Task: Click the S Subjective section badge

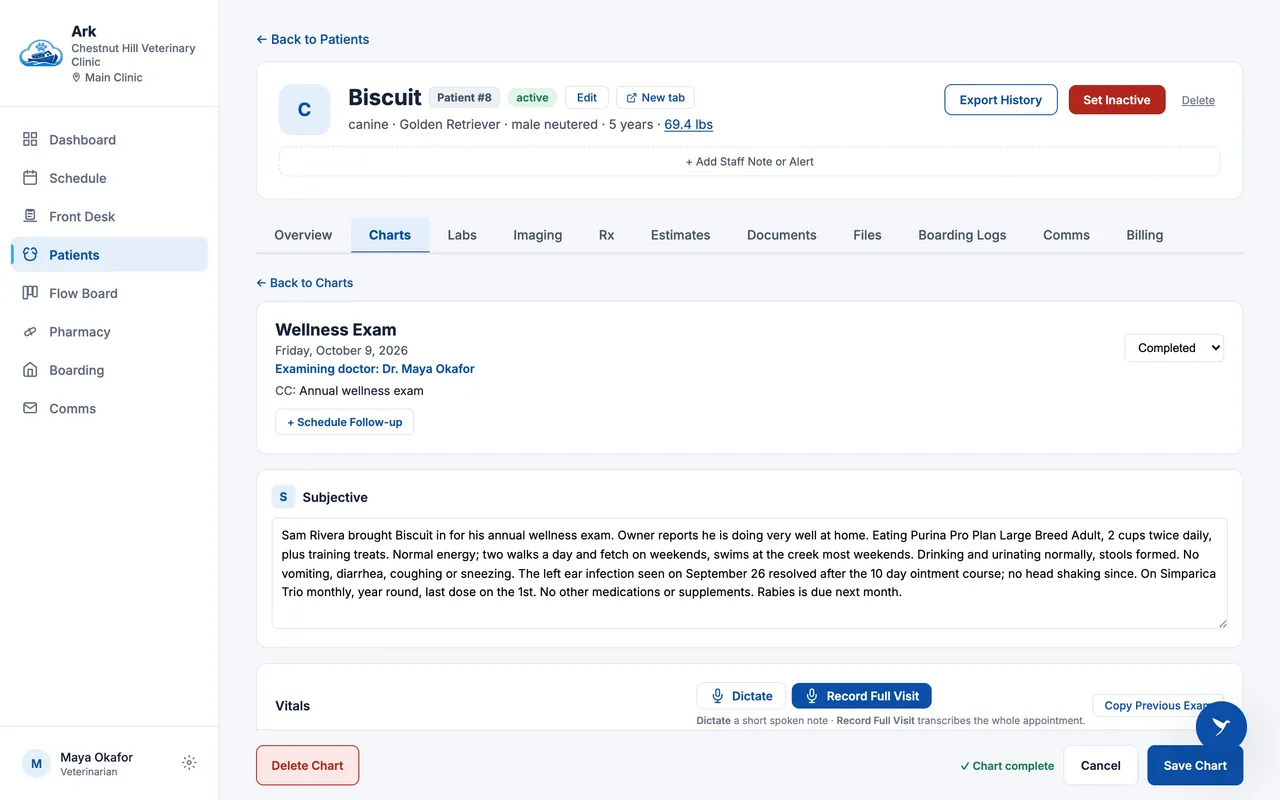Action: click(283, 497)
